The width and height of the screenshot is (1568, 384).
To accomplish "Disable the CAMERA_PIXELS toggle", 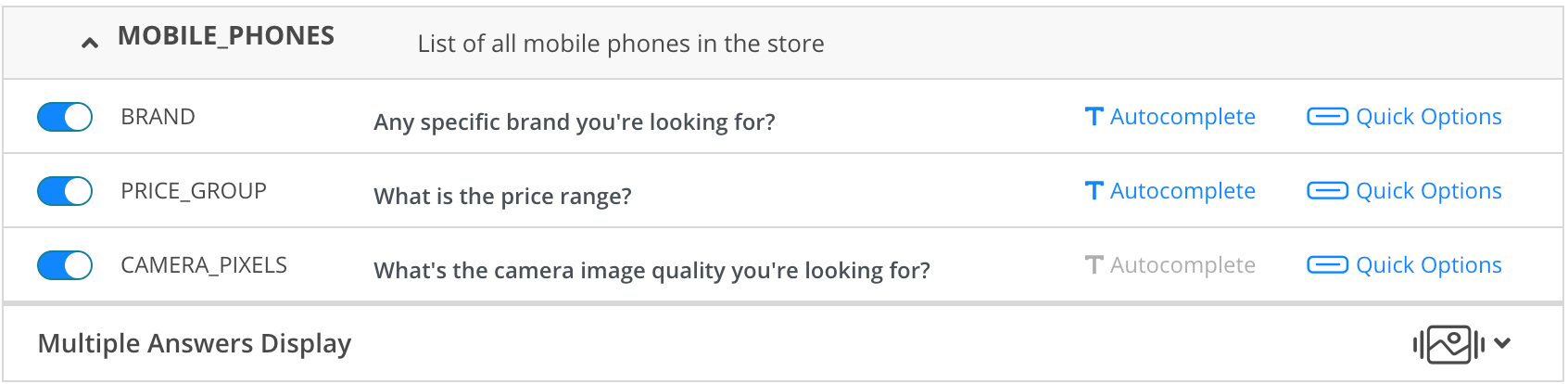I will point(65,265).
